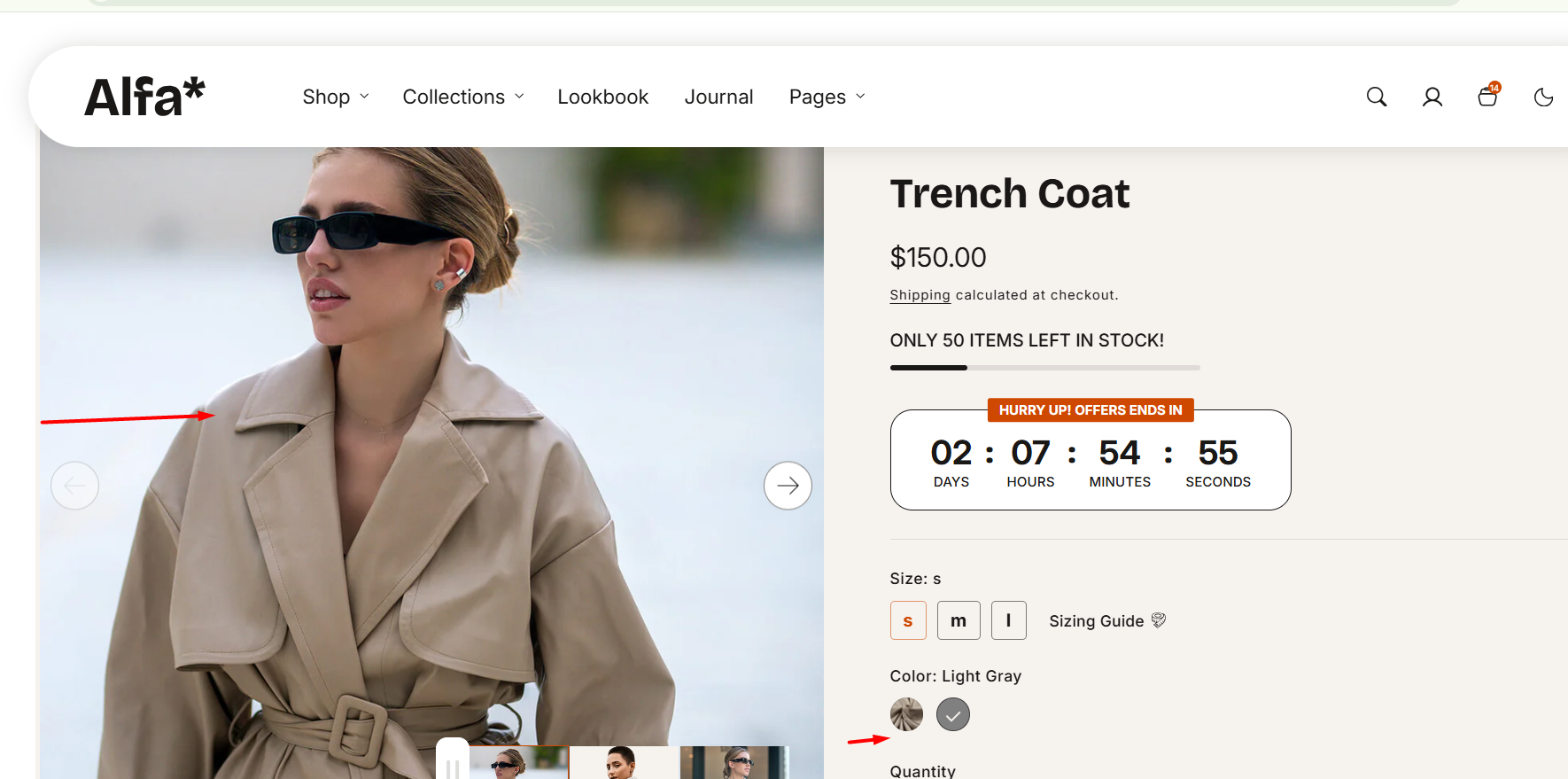The height and width of the screenshot is (779, 1568).
Task: Select the first product thumbnail
Action: pyautogui.click(x=518, y=763)
